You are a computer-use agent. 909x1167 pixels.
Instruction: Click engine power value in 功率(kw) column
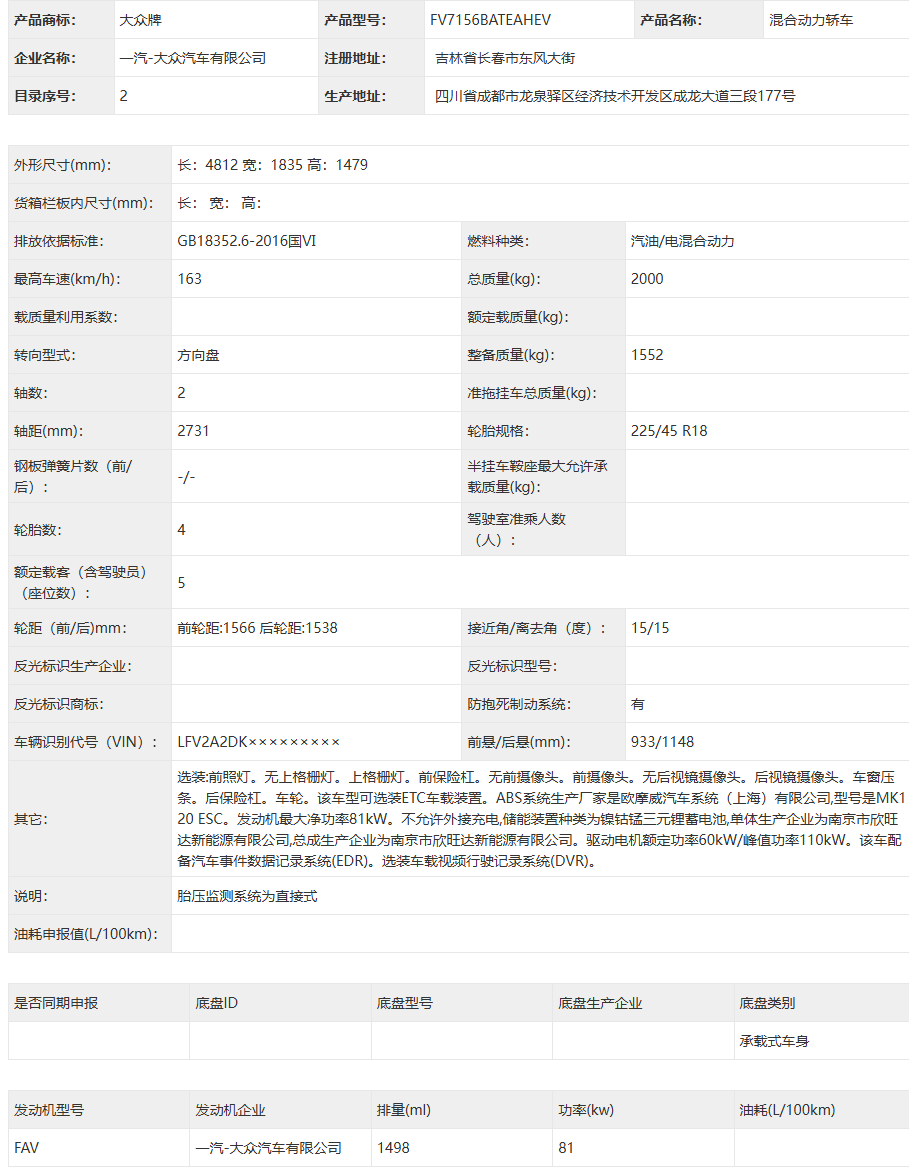point(566,1148)
